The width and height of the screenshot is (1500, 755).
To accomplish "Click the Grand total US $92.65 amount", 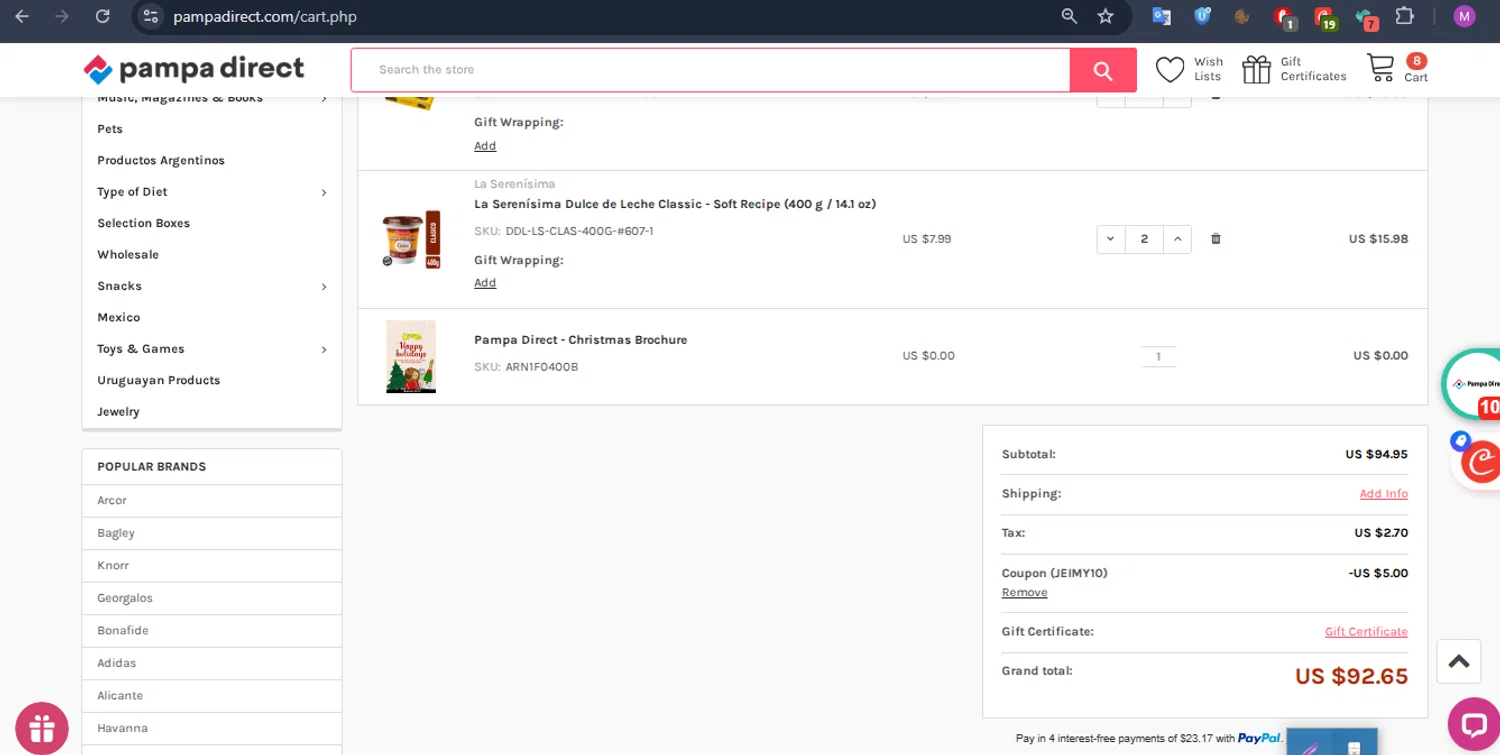I will 1351,676.
